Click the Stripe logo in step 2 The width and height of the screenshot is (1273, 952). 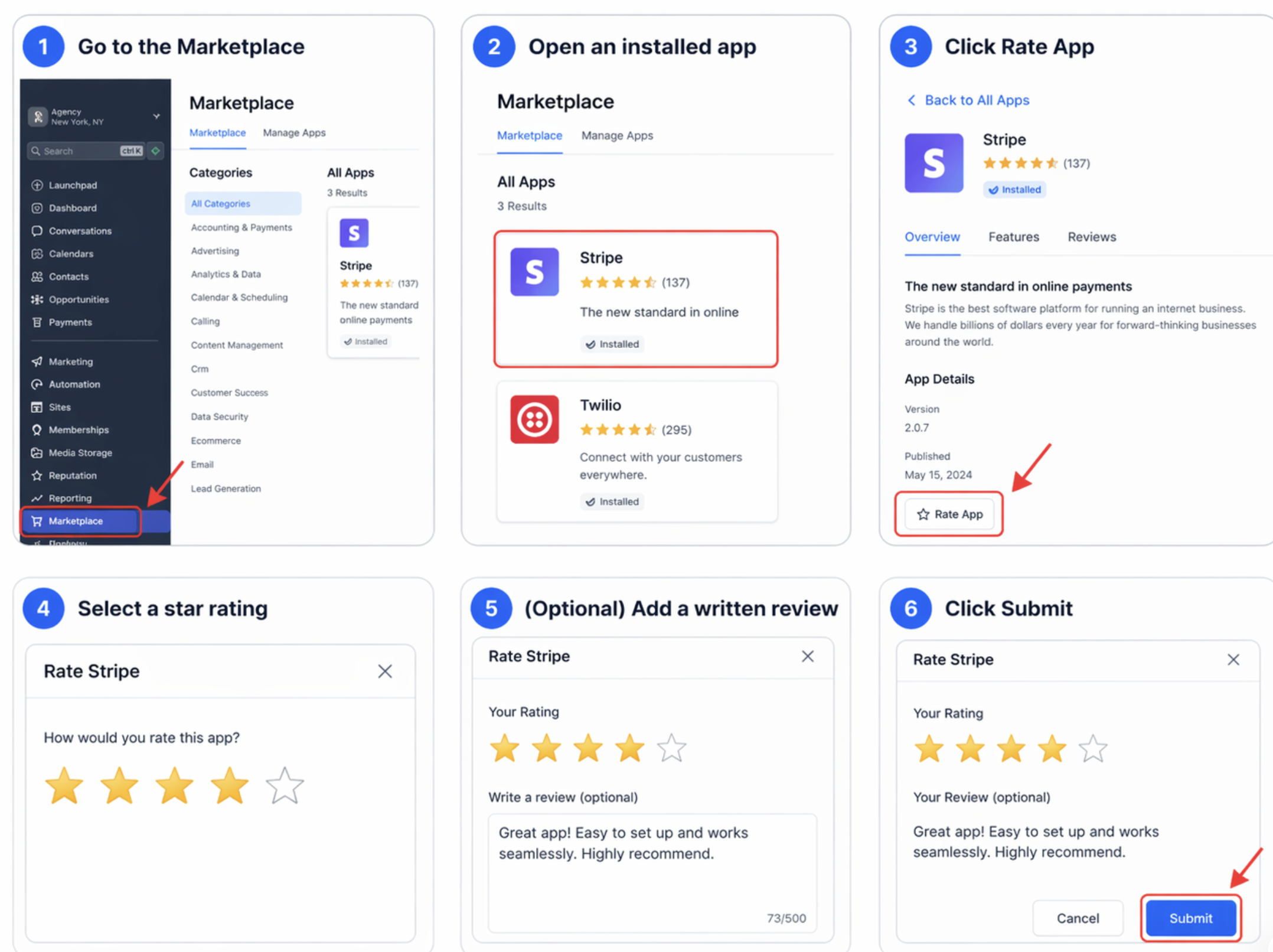534,272
